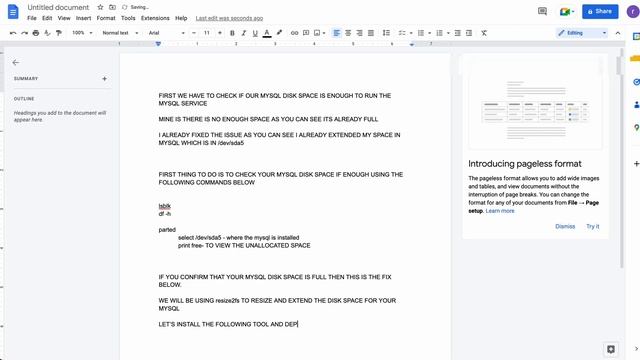Open line and paragraph spacing
Image resolution: width=640 pixels, height=360 pixels.
click(x=386, y=33)
